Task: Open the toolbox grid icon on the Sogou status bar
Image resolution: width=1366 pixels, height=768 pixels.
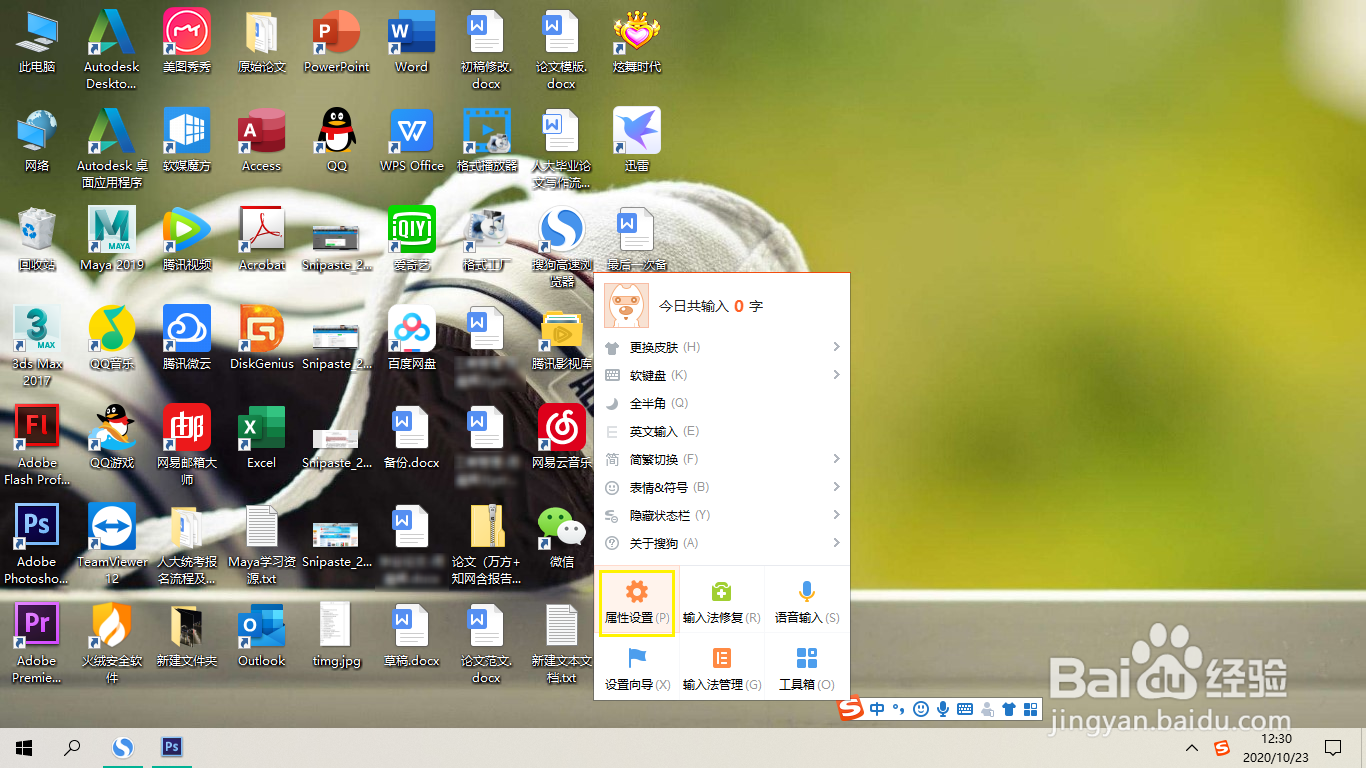Action: [x=1031, y=709]
